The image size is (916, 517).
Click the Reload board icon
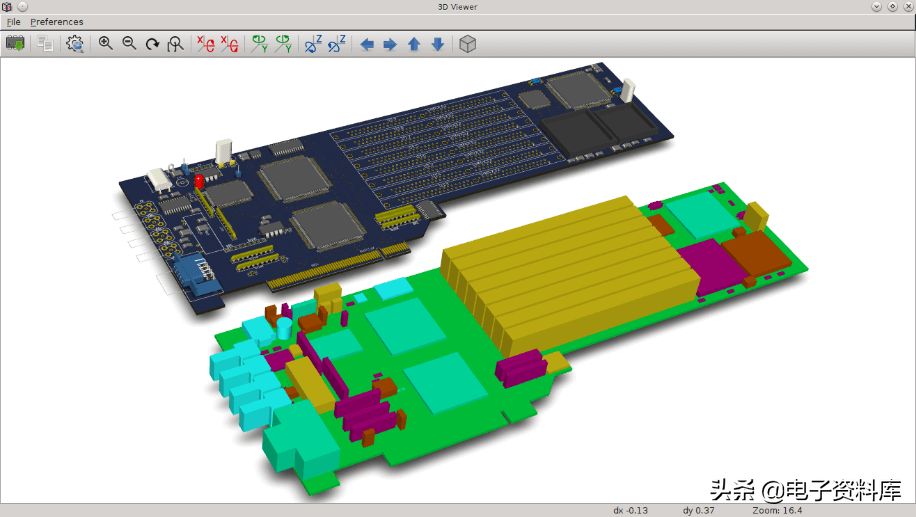pyautogui.click(x=15, y=44)
